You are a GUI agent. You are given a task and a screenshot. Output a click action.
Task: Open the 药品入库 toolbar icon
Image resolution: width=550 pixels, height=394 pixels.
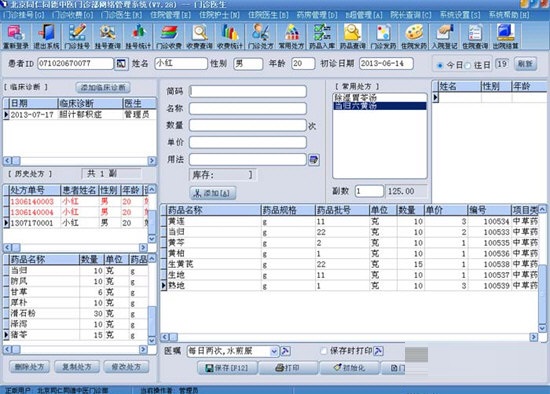click(x=322, y=36)
